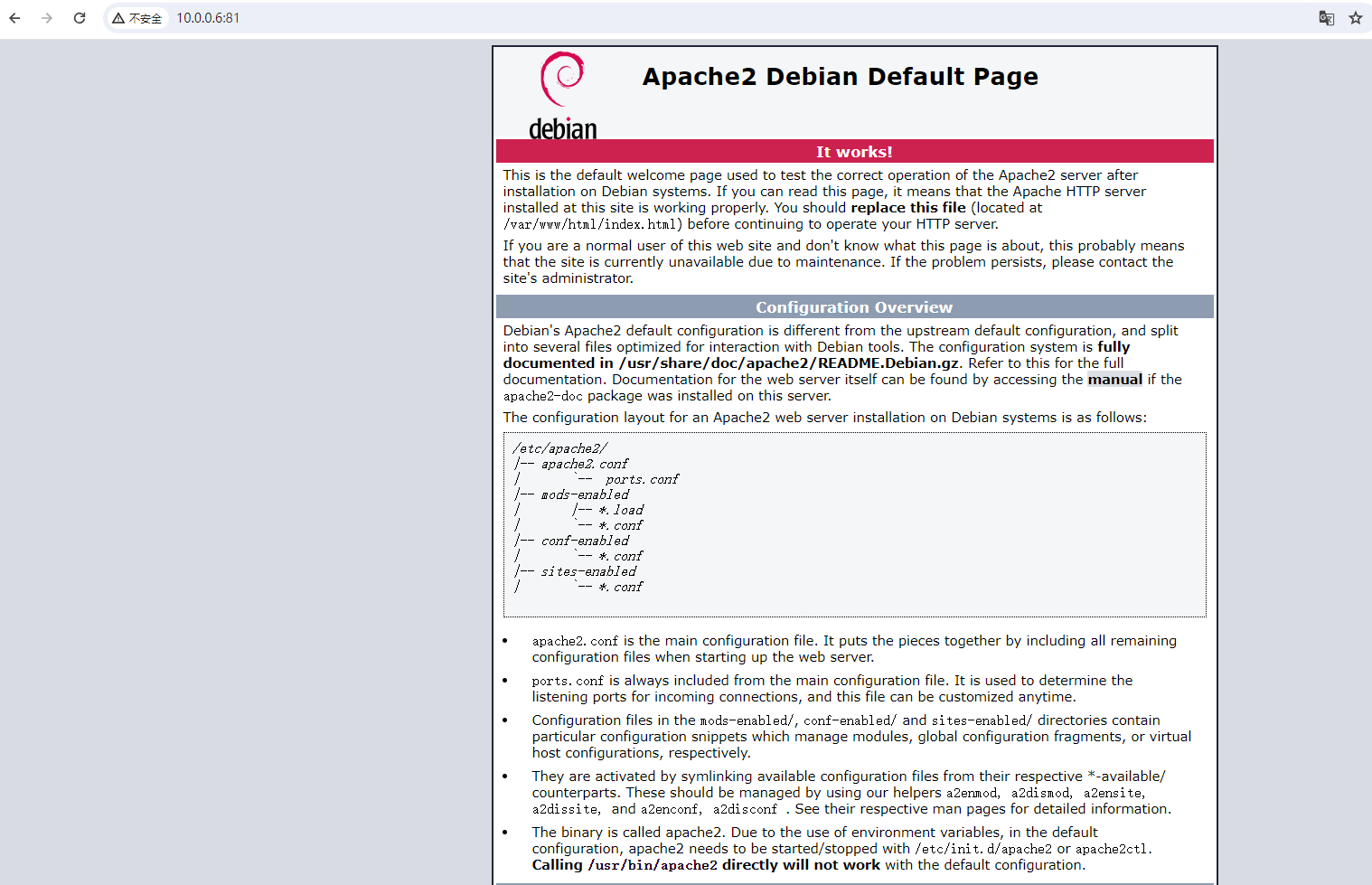Click /etc/apache2/ in the config tree

560,448
